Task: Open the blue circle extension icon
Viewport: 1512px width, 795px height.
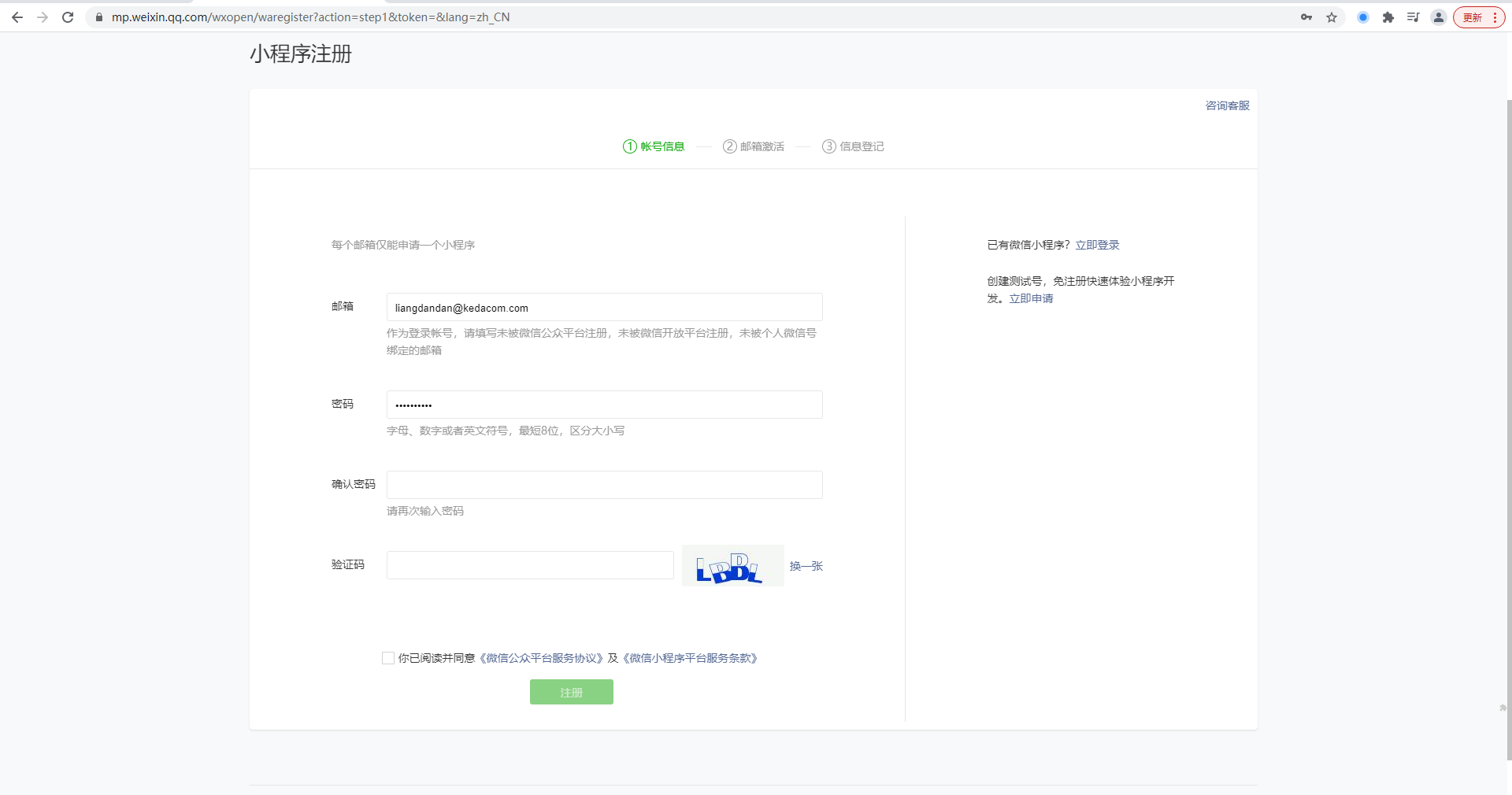Action: point(1363,17)
